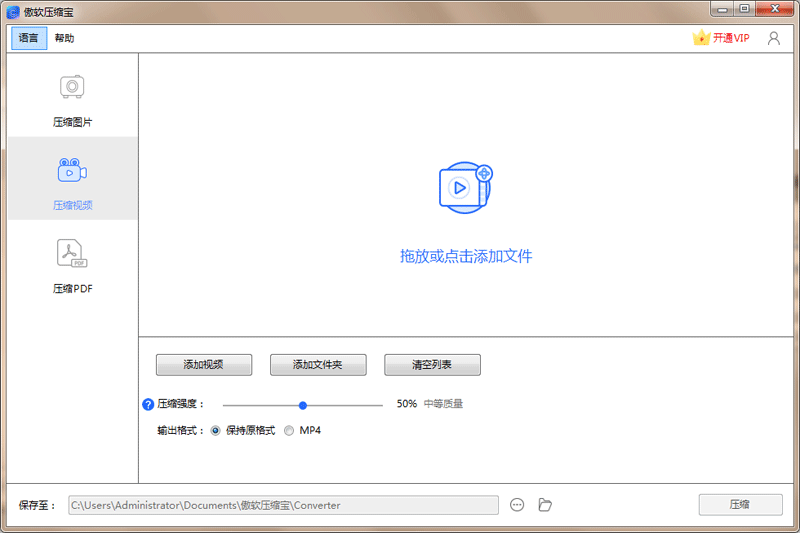Click the 拖放或点击添加文件 link text
The width and height of the screenshot is (800, 533).
tap(466, 256)
